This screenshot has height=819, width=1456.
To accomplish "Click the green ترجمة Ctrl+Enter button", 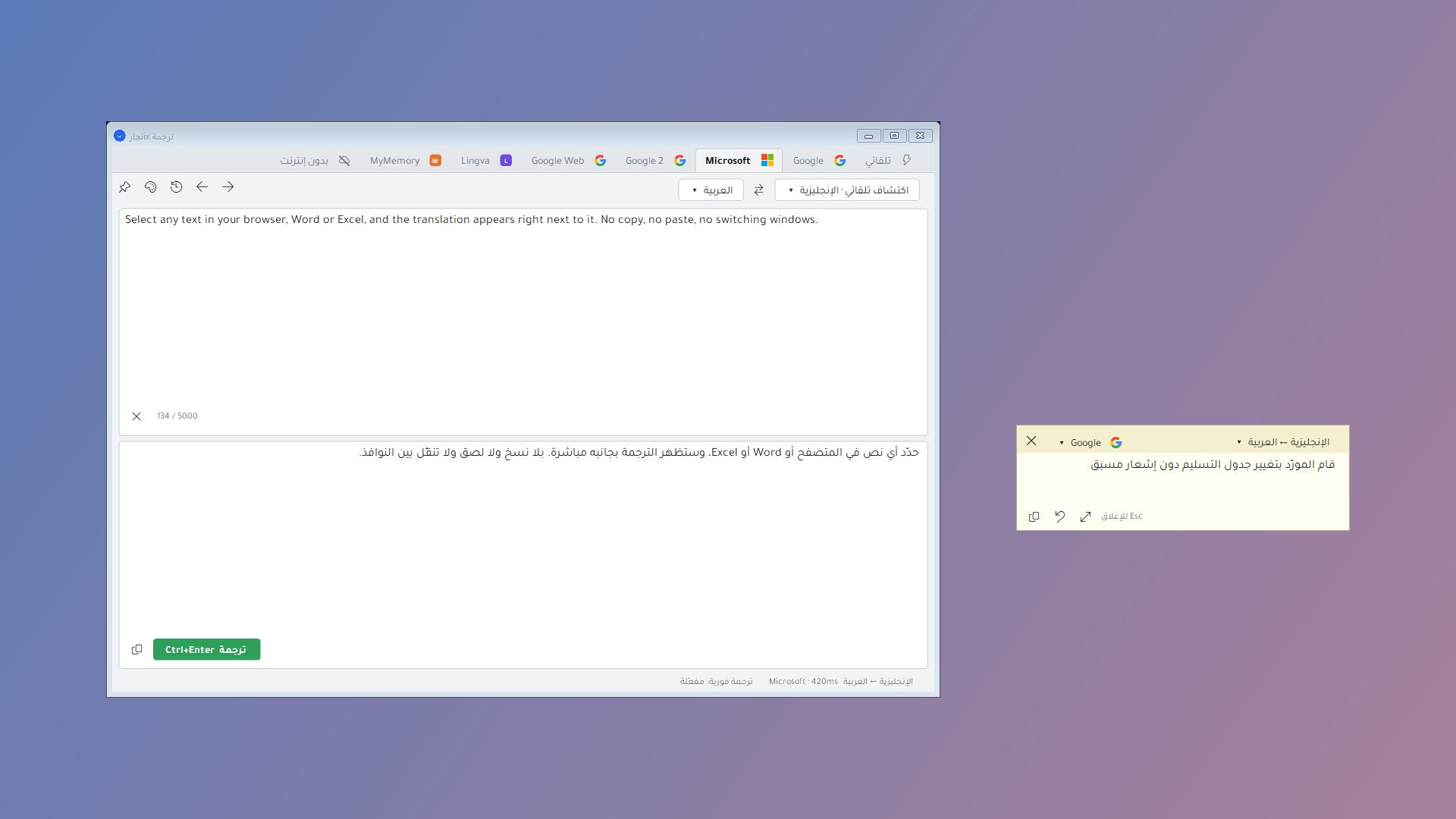I will 206,650.
